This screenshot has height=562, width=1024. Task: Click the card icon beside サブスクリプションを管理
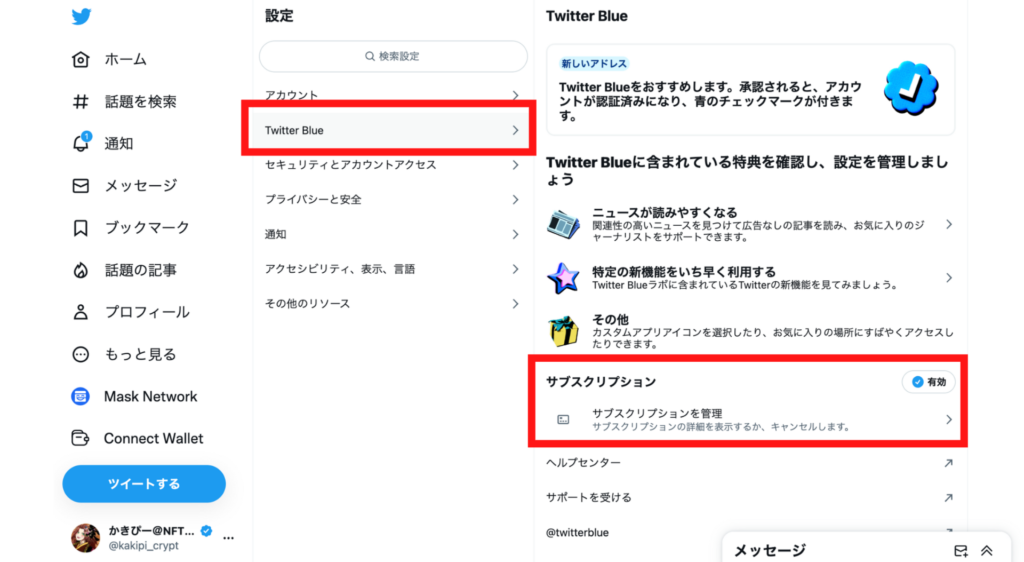563,420
